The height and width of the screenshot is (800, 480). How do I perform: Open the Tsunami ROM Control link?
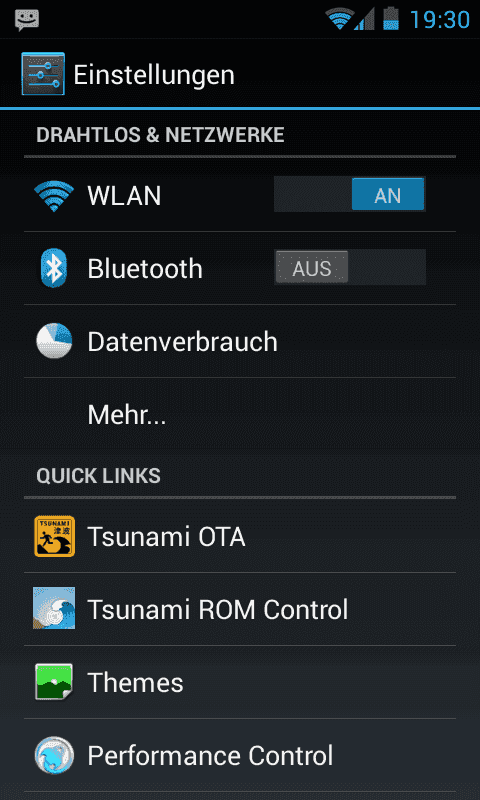(240, 609)
